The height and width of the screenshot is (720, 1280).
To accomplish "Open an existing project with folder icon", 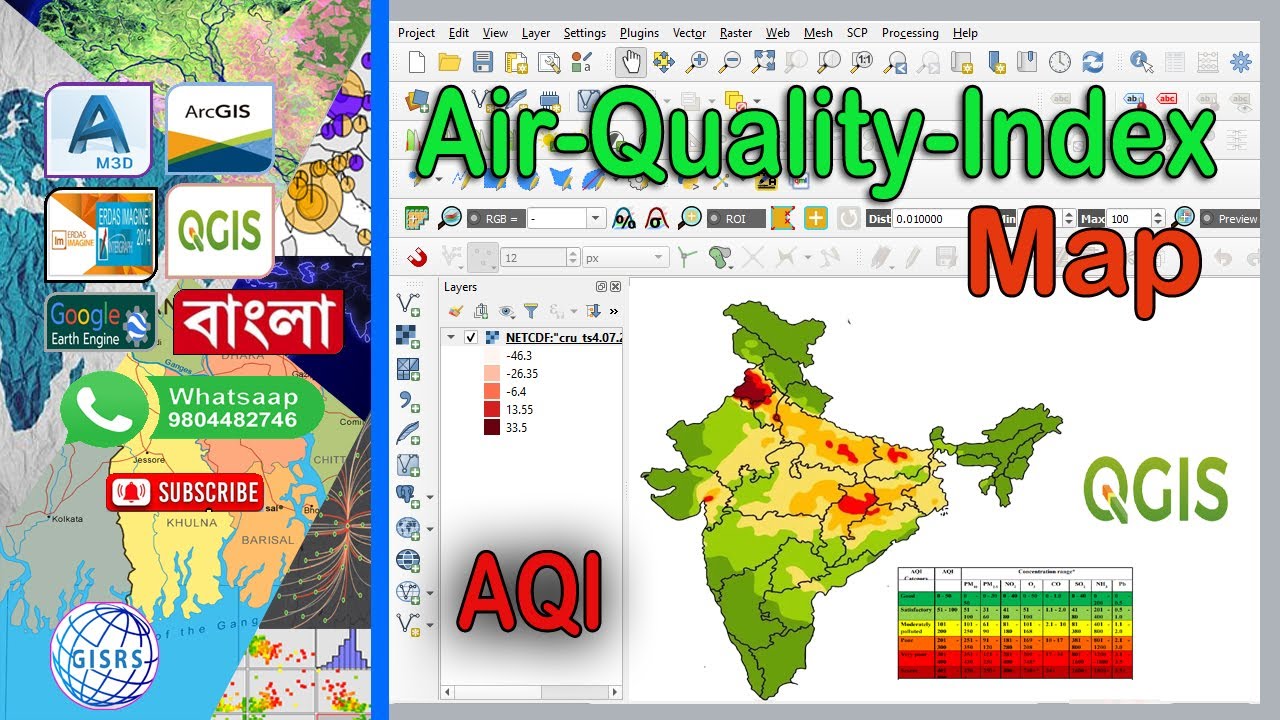I will click(x=449, y=62).
